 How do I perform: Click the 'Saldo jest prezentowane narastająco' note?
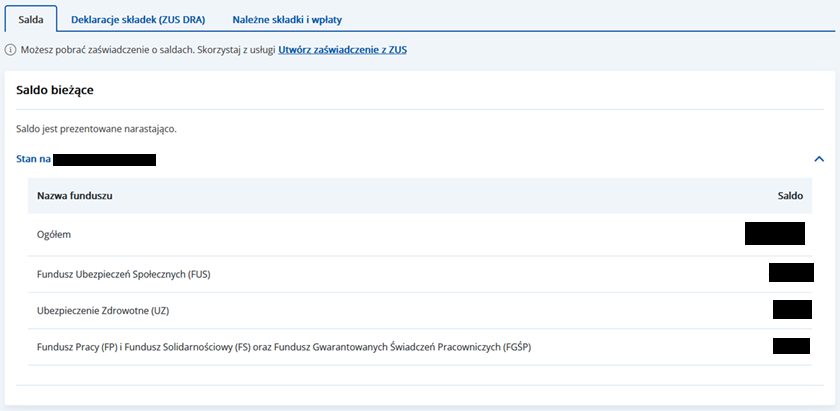96,129
